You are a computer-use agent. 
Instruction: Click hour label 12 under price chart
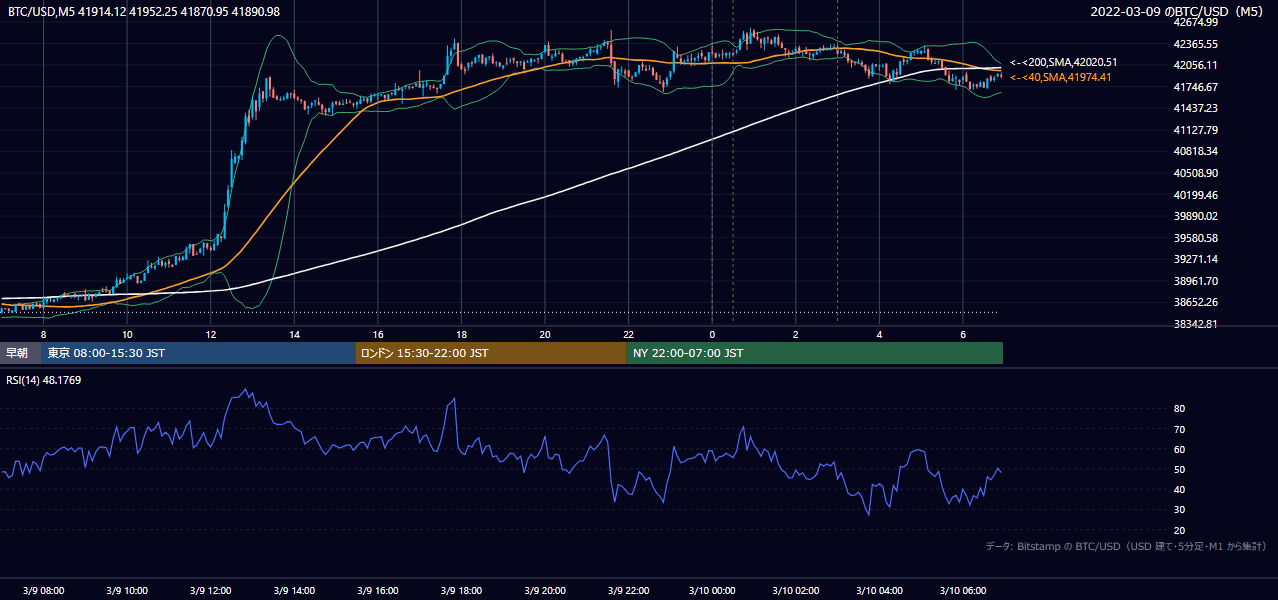point(210,334)
